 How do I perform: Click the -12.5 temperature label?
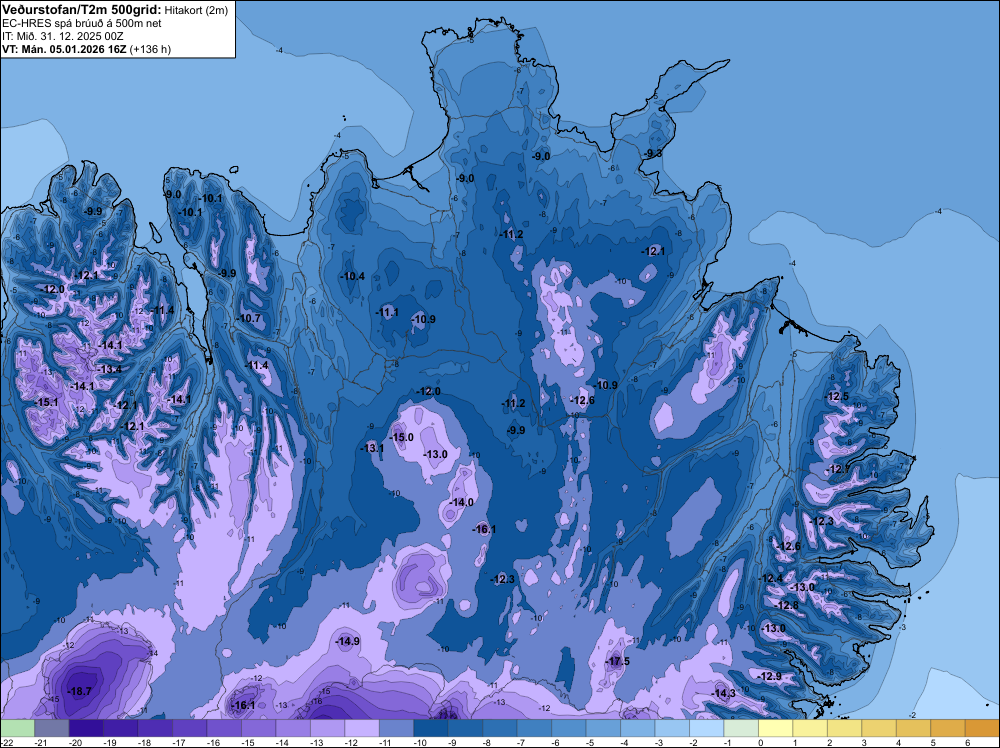click(x=837, y=397)
